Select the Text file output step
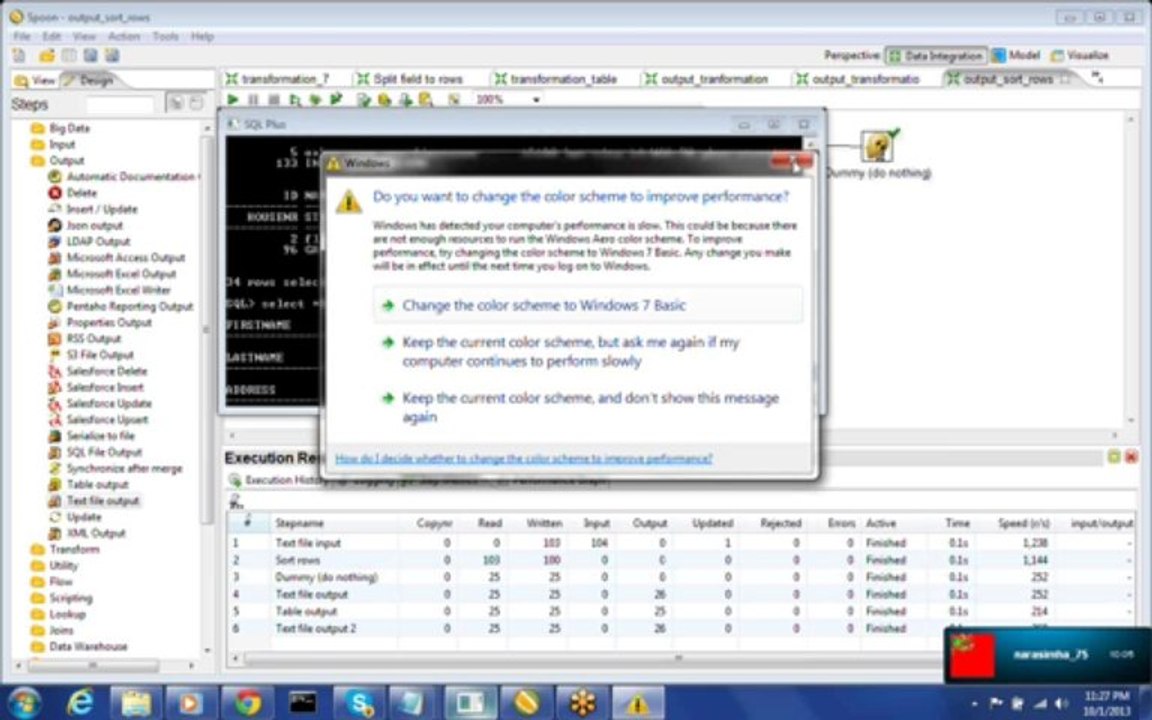 coord(102,500)
